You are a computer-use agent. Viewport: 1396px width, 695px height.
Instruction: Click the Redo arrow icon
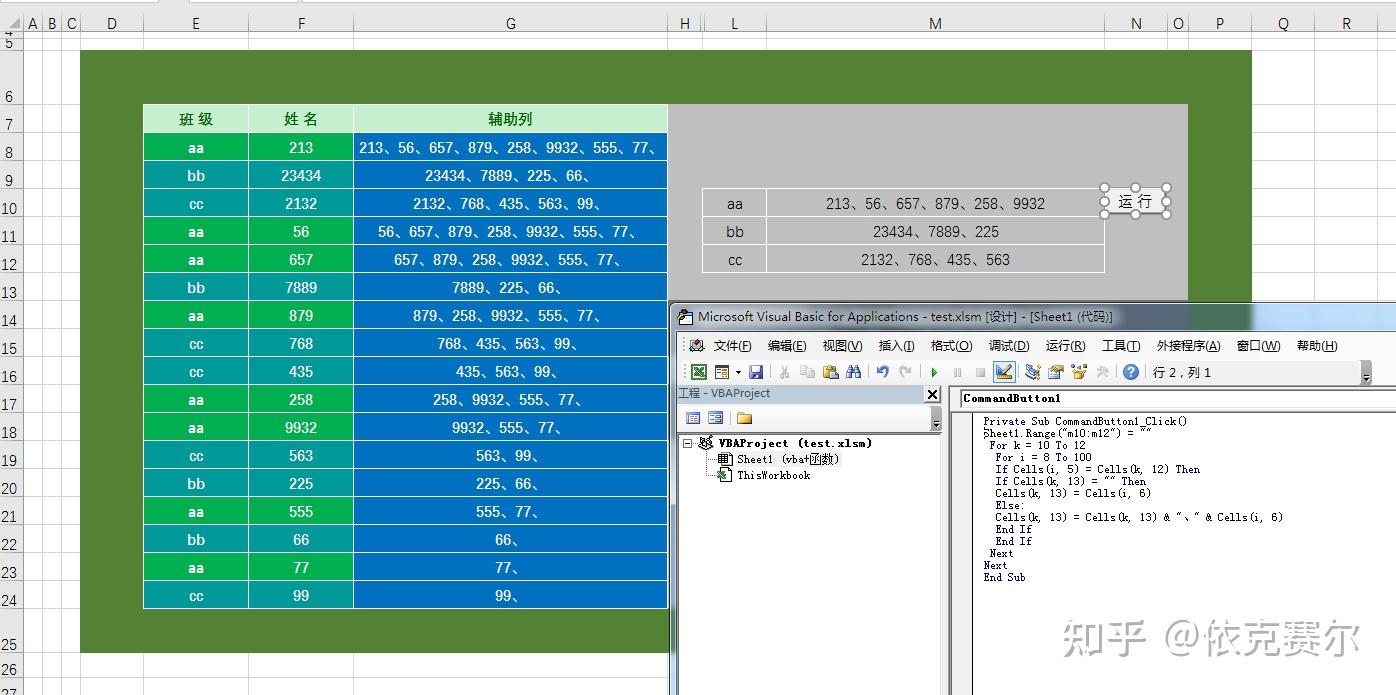tap(905, 372)
